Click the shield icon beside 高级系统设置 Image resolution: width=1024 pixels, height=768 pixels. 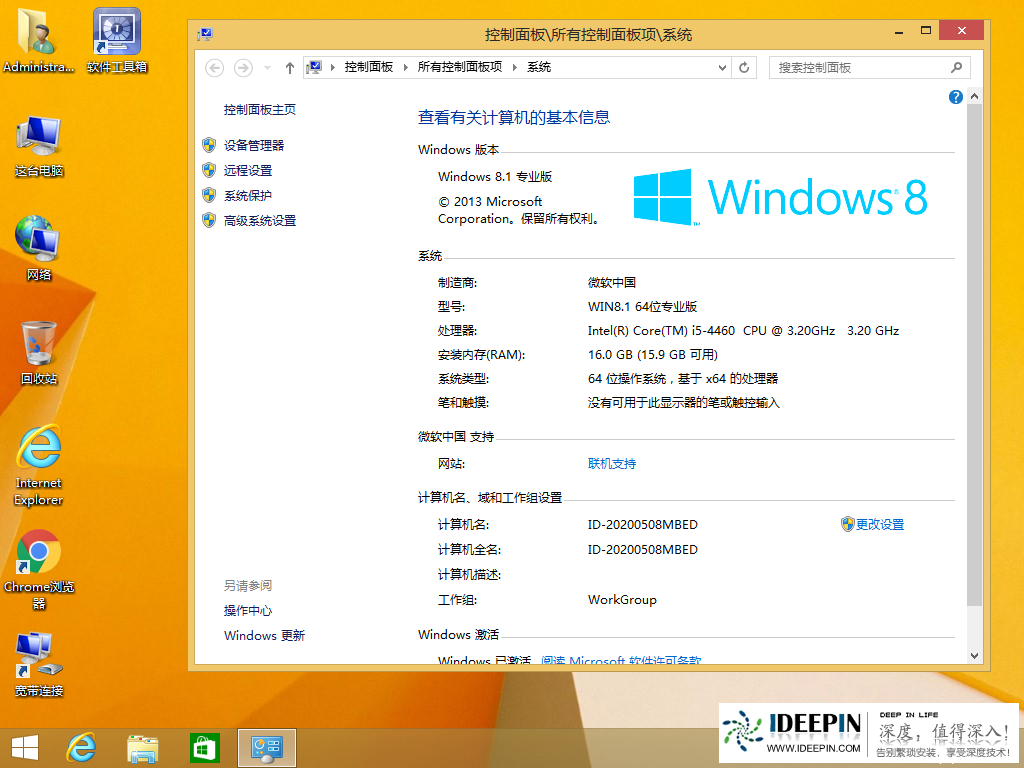click(x=209, y=220)
